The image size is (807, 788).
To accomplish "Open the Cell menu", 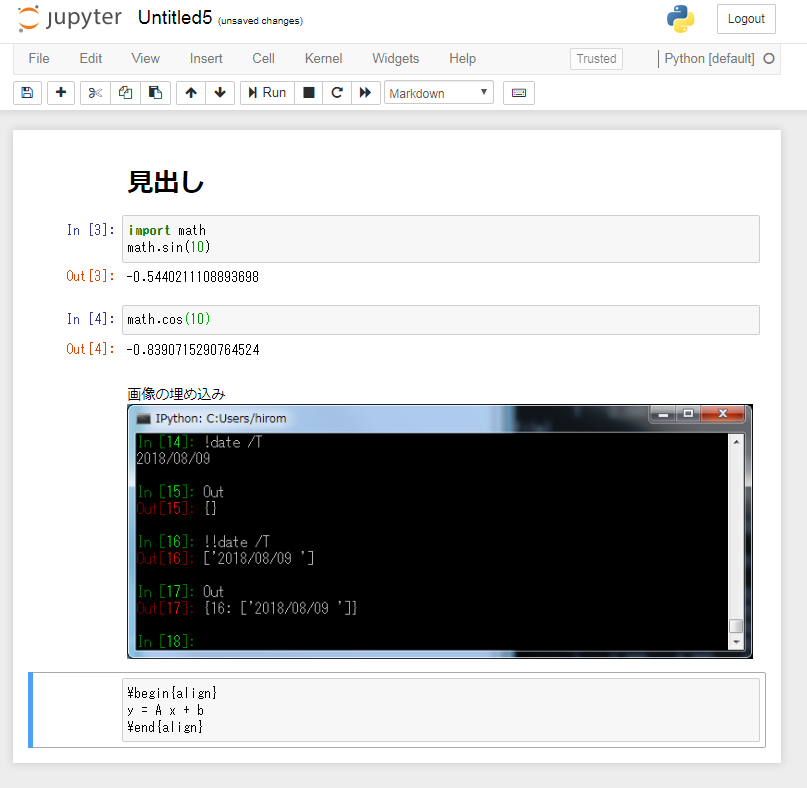I will (263, 59).
